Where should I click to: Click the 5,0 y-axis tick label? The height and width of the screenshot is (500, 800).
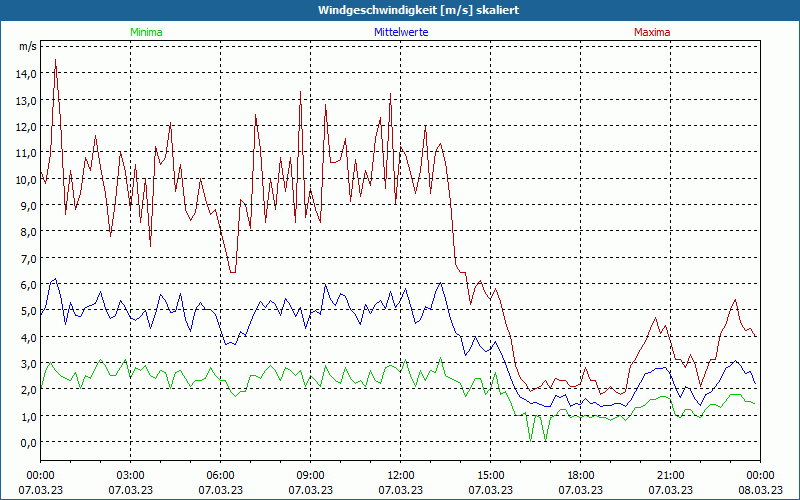27,311
